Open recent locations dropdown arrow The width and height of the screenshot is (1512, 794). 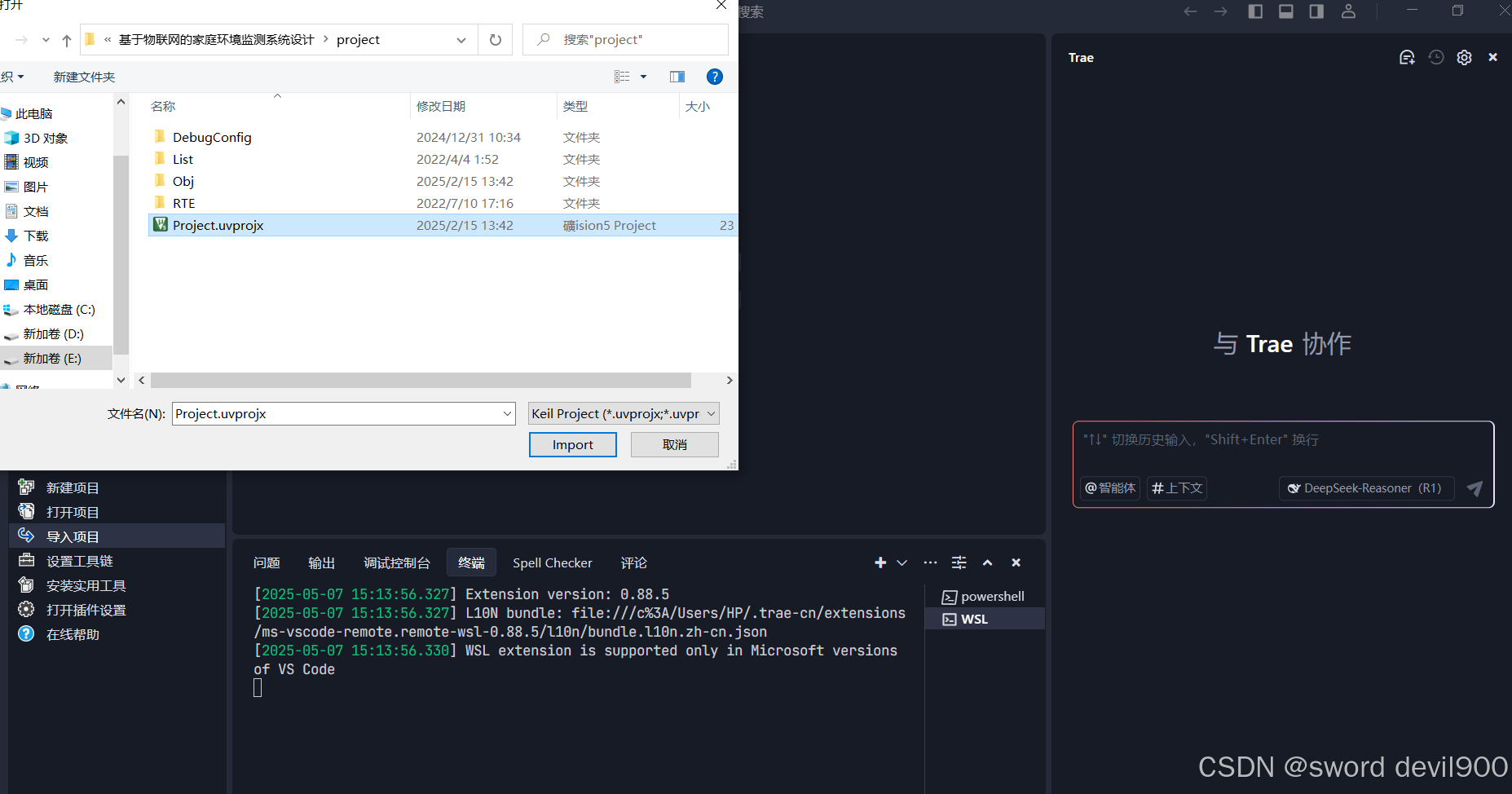coord(46,40)
